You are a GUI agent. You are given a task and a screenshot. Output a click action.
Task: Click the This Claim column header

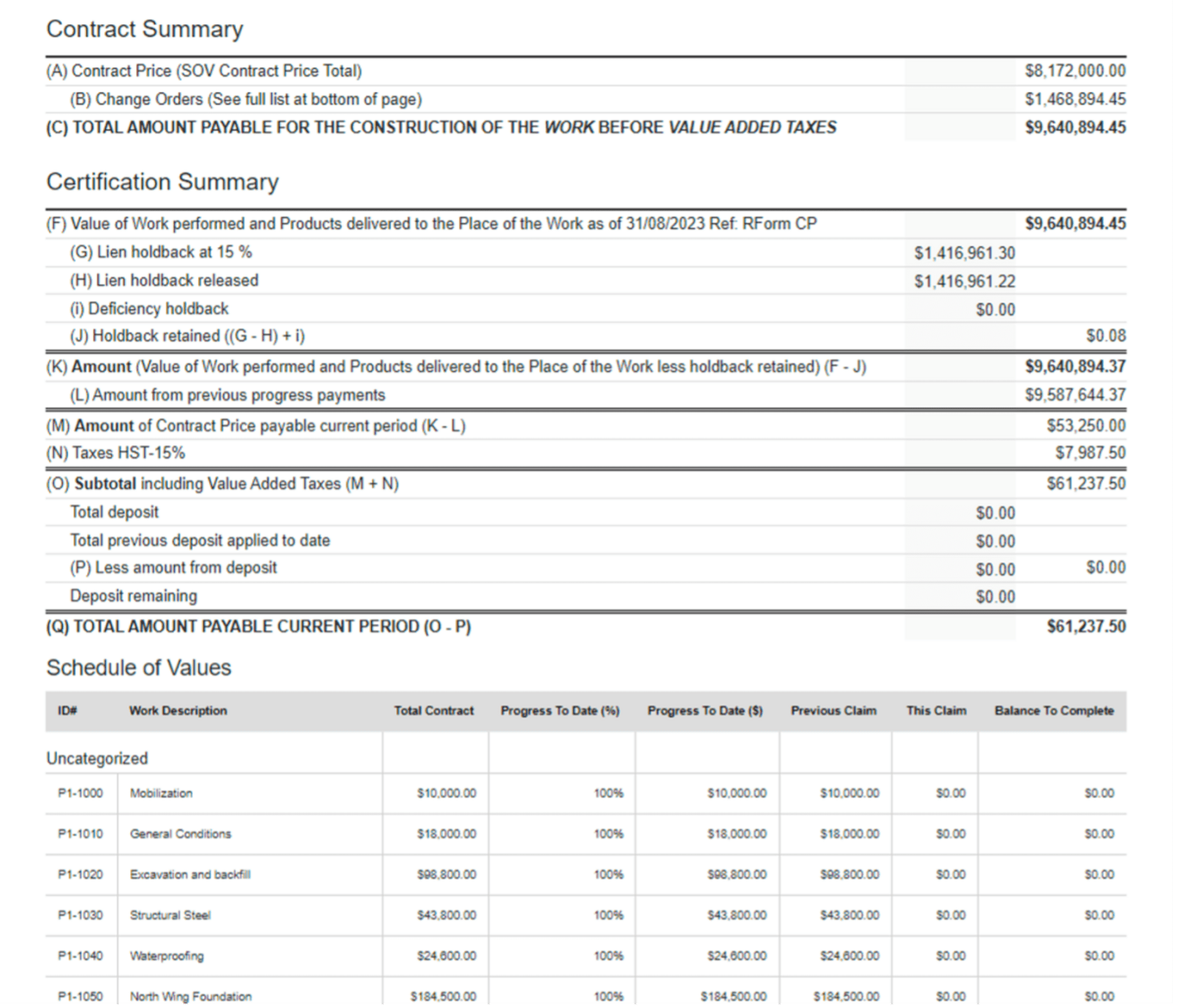[935, 711]
